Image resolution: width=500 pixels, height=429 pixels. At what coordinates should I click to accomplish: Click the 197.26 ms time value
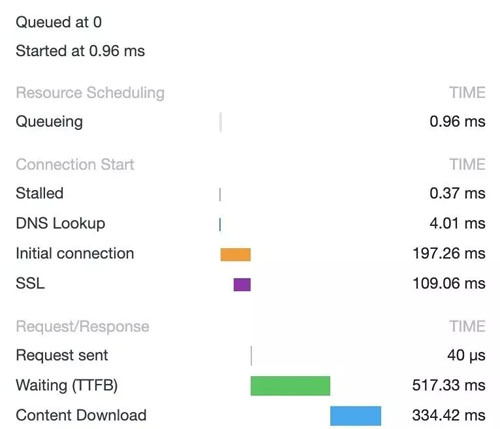[x=449, y=253]
